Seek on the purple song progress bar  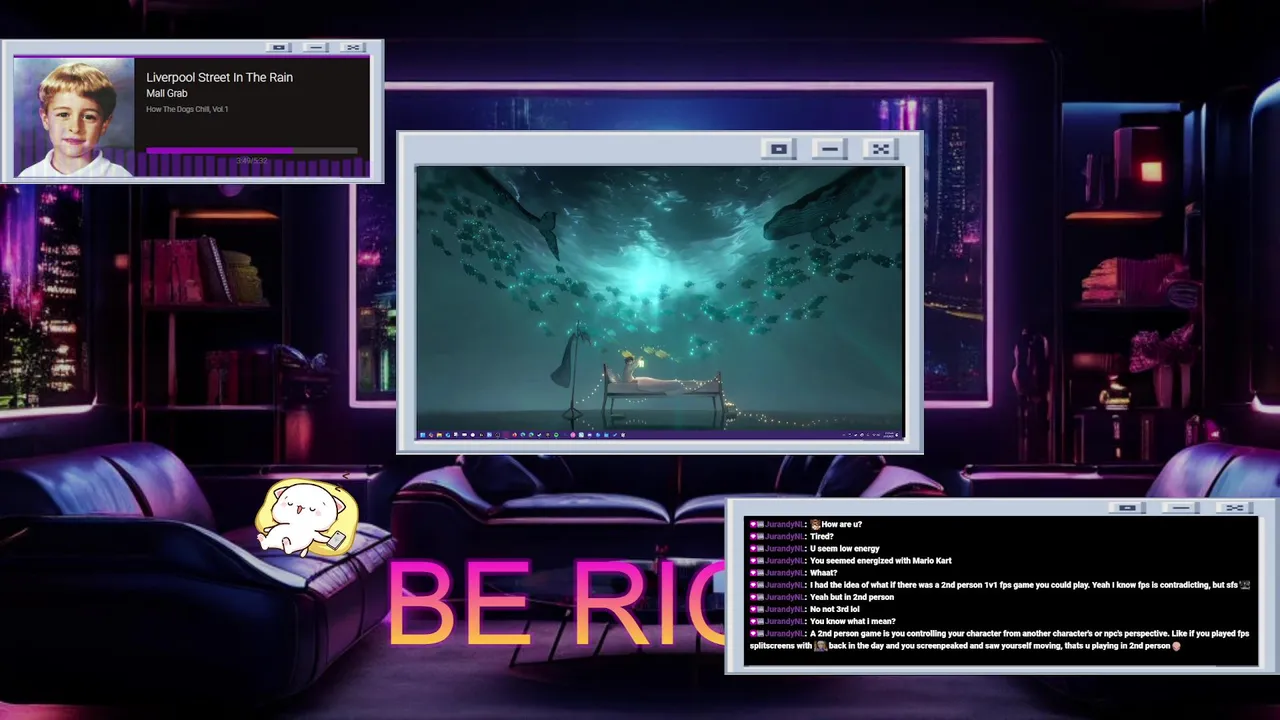[x=252, y=151]
